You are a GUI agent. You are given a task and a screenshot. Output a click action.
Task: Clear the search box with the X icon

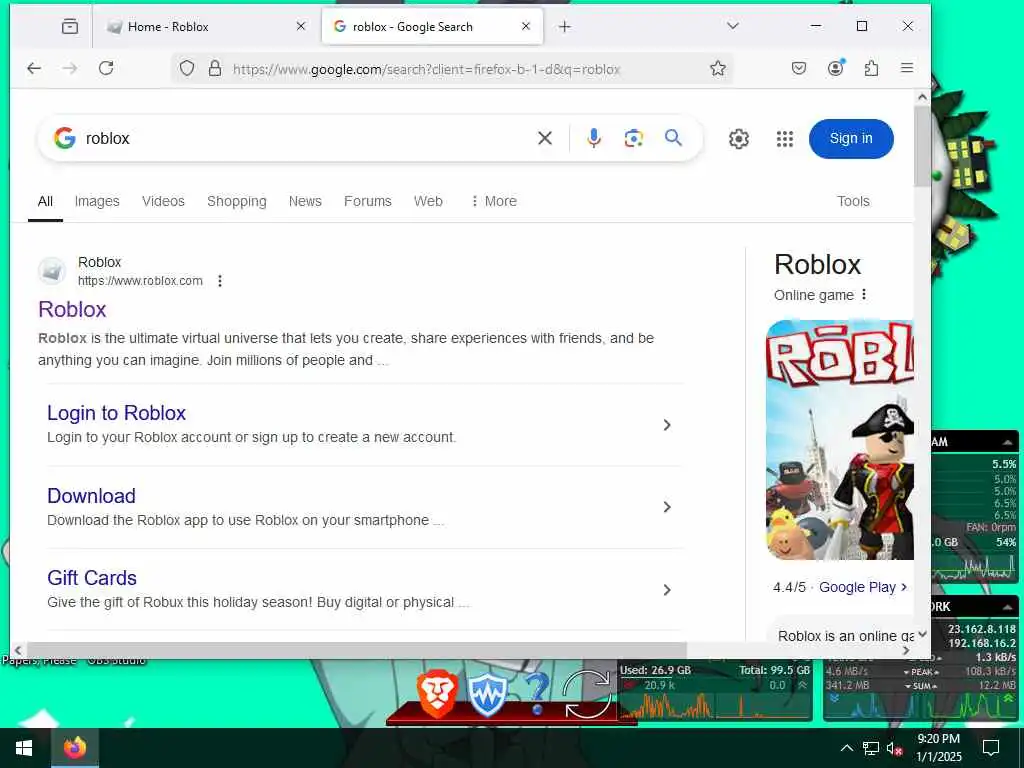pos(545,138)
